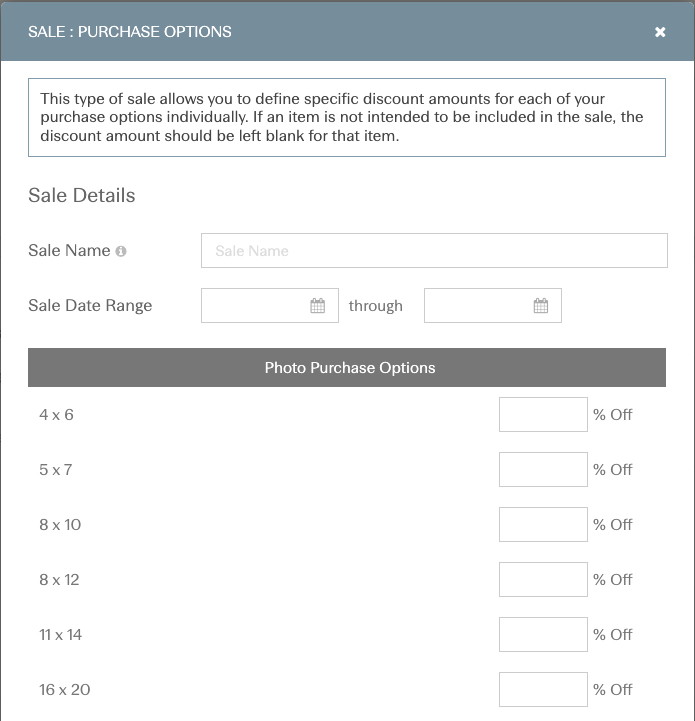Select the 11 x 14 percent off field
Image resolution: width=695 pixels, height=721 pixels.
[x=543, y=635]
